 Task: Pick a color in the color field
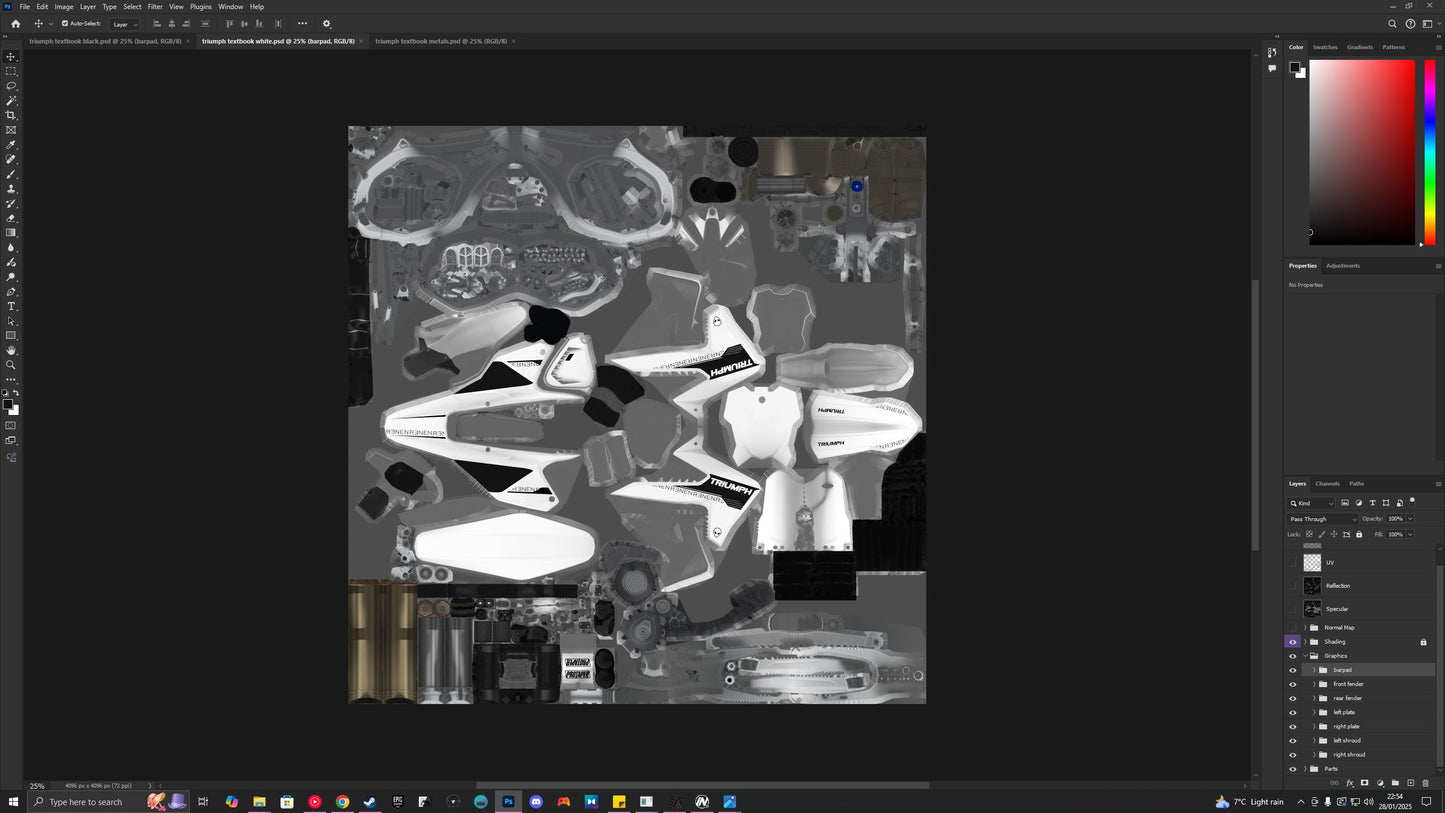click(1362, 152)
